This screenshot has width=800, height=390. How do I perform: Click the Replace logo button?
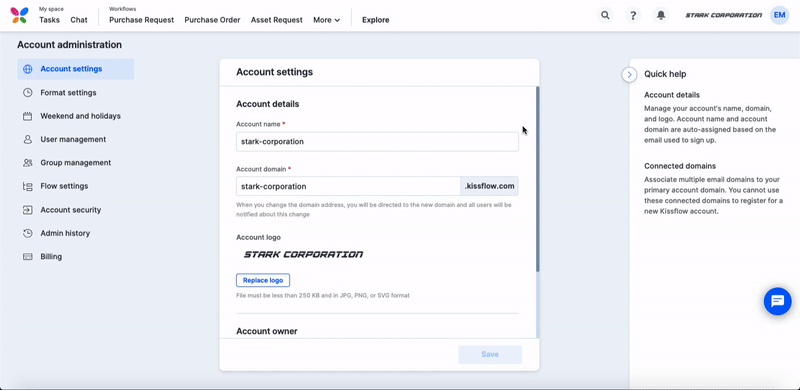coord(263,280)
